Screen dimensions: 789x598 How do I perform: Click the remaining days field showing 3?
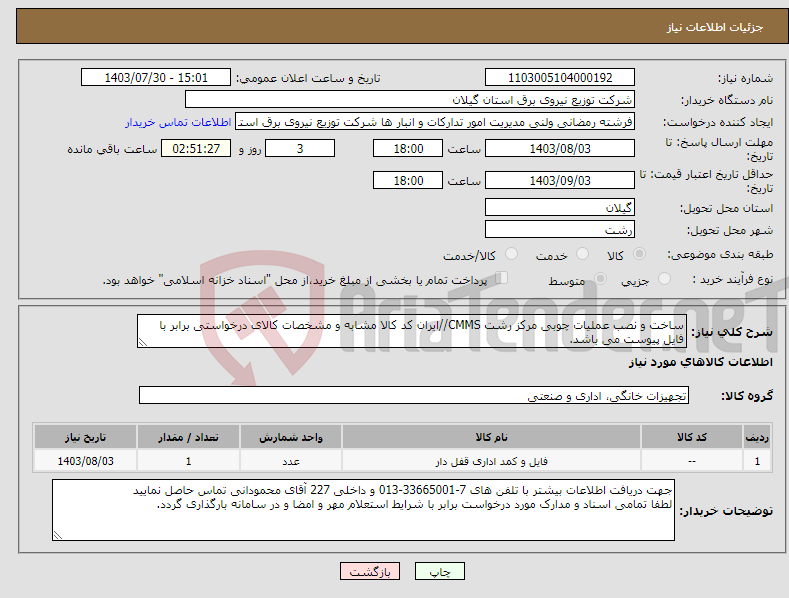point(300,148)
